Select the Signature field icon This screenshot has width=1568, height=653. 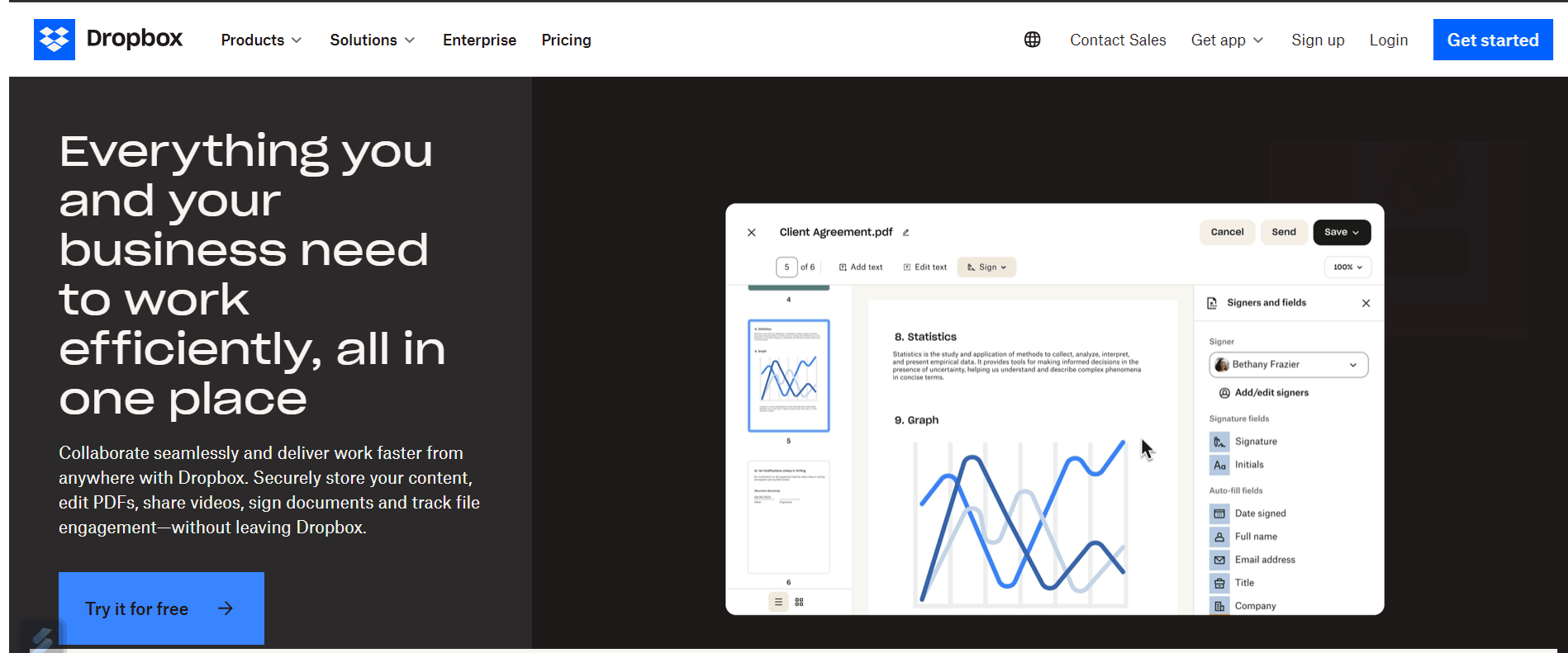[1219, 442]
